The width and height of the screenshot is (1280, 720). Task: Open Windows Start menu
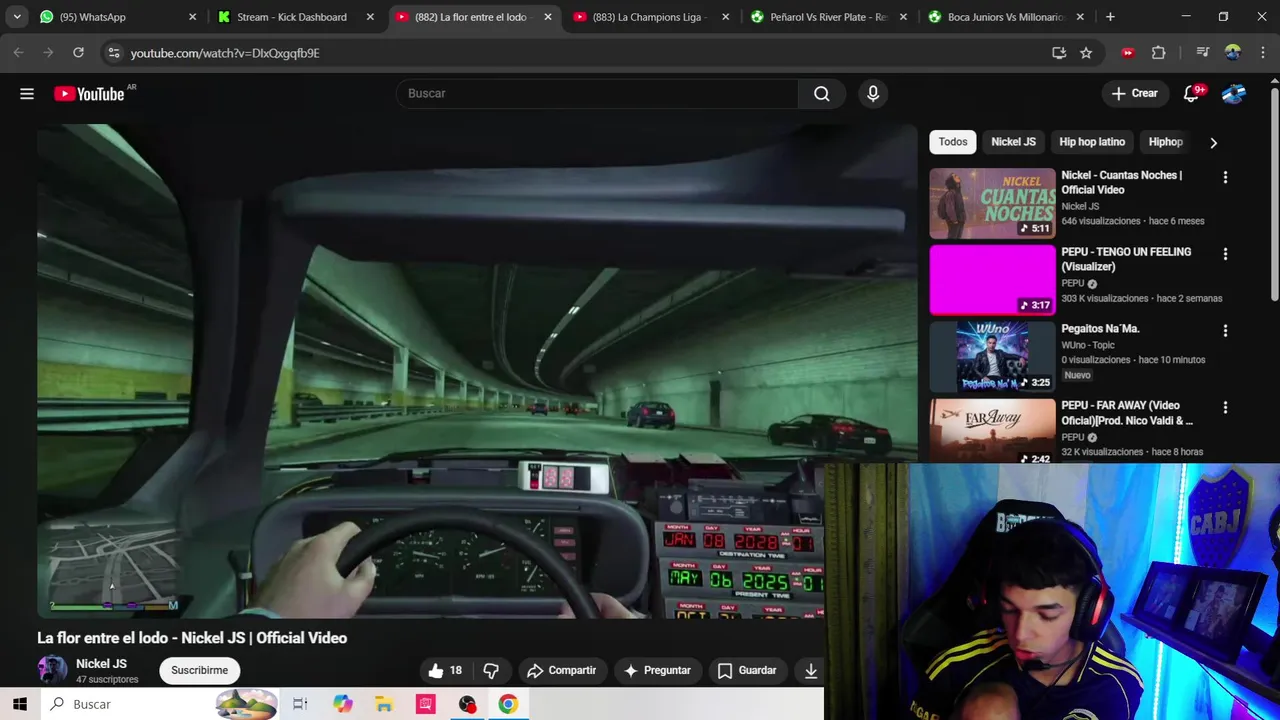pyautogui.click(x=20, y=704)
